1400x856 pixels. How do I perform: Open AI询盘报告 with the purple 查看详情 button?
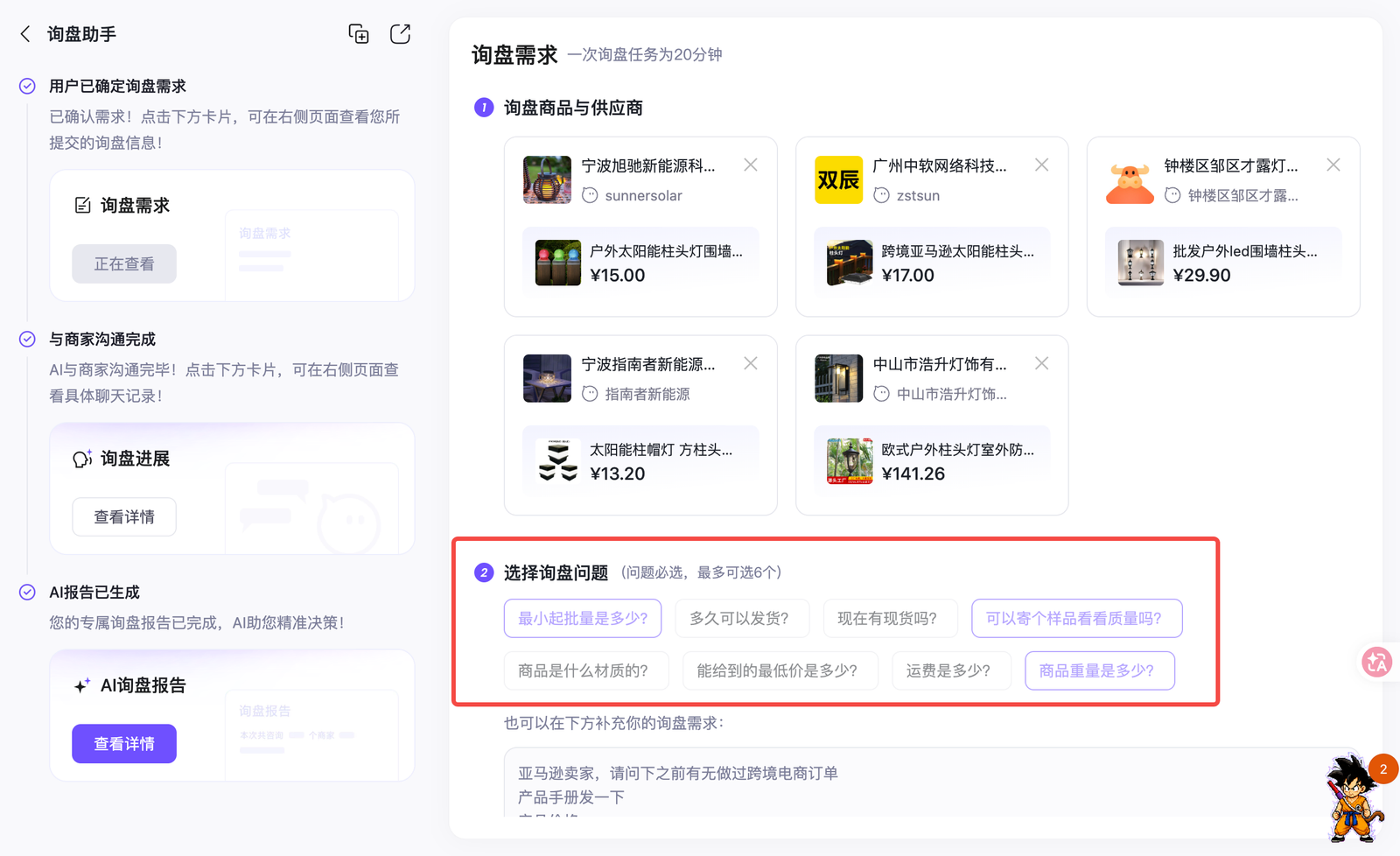124,744
